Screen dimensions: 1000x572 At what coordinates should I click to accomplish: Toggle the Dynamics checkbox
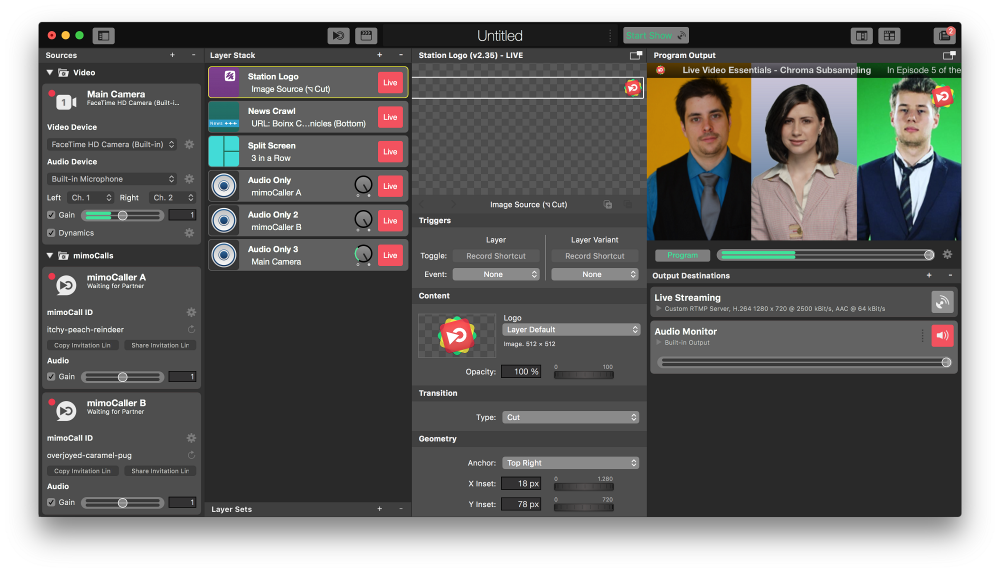51,233
